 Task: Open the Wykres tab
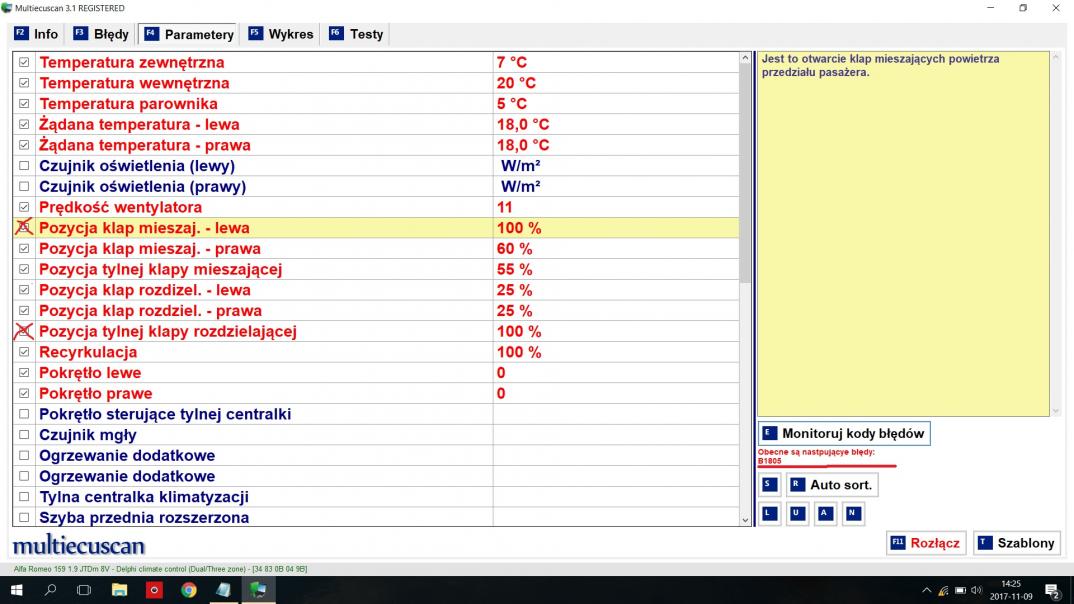pos(281,34)
